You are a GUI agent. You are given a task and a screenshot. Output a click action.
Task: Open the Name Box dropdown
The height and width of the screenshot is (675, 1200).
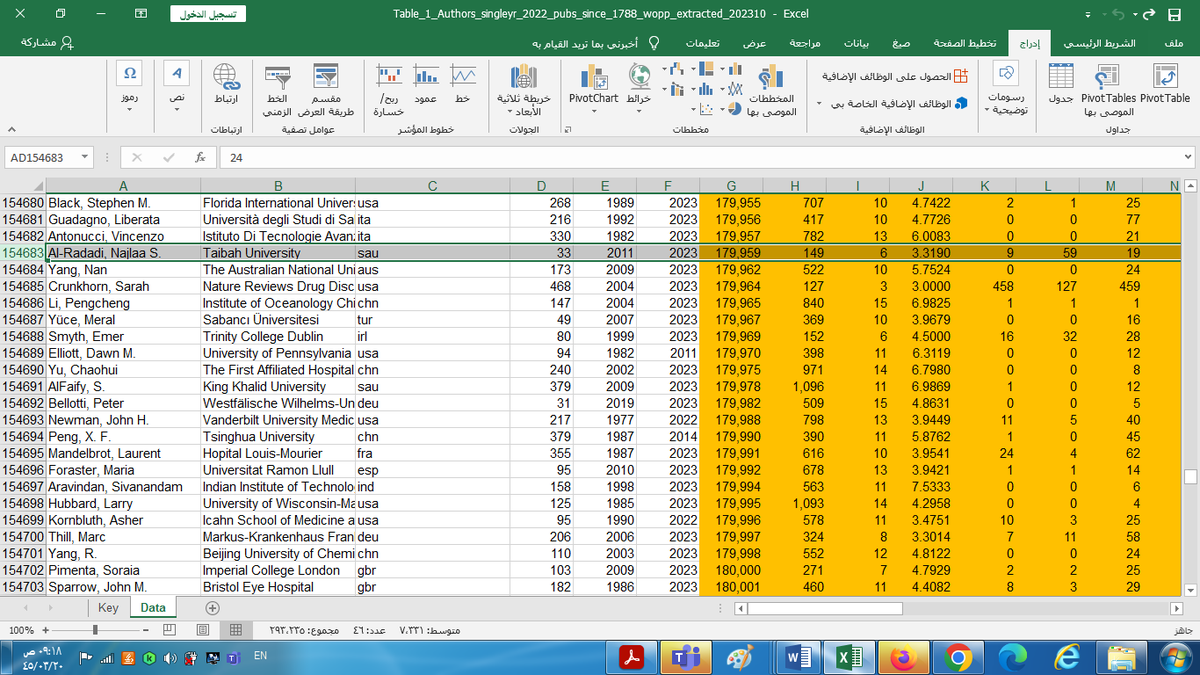84,158
